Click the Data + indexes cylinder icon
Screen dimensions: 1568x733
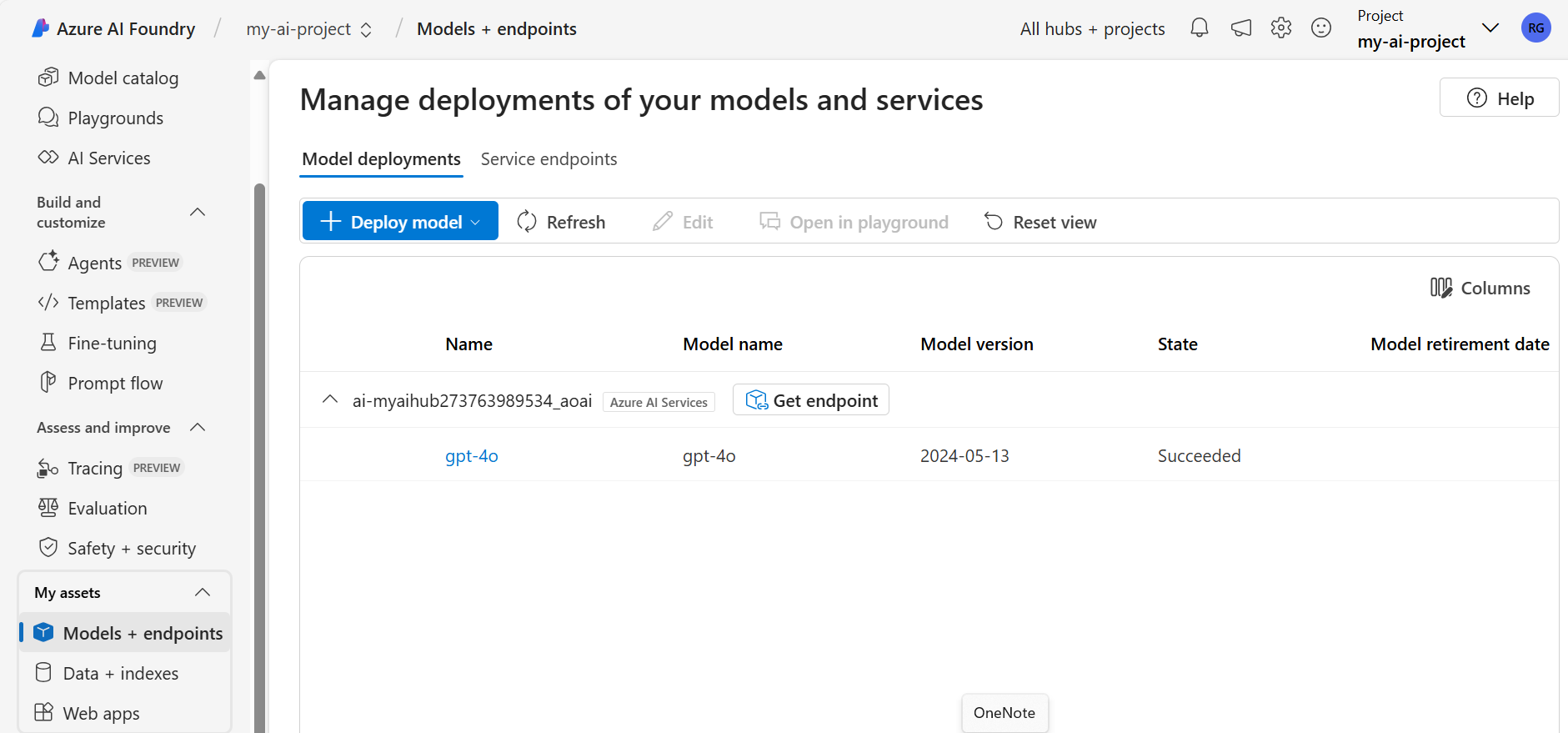(43, 672)
